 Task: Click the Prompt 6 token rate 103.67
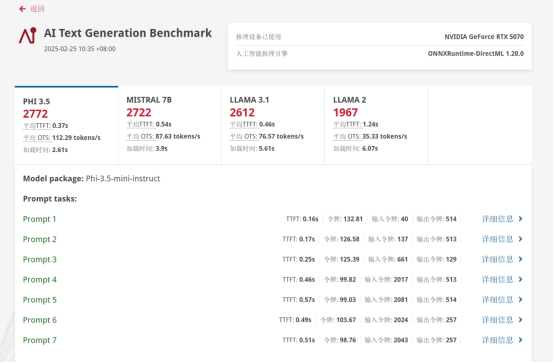tap(346, 320)
